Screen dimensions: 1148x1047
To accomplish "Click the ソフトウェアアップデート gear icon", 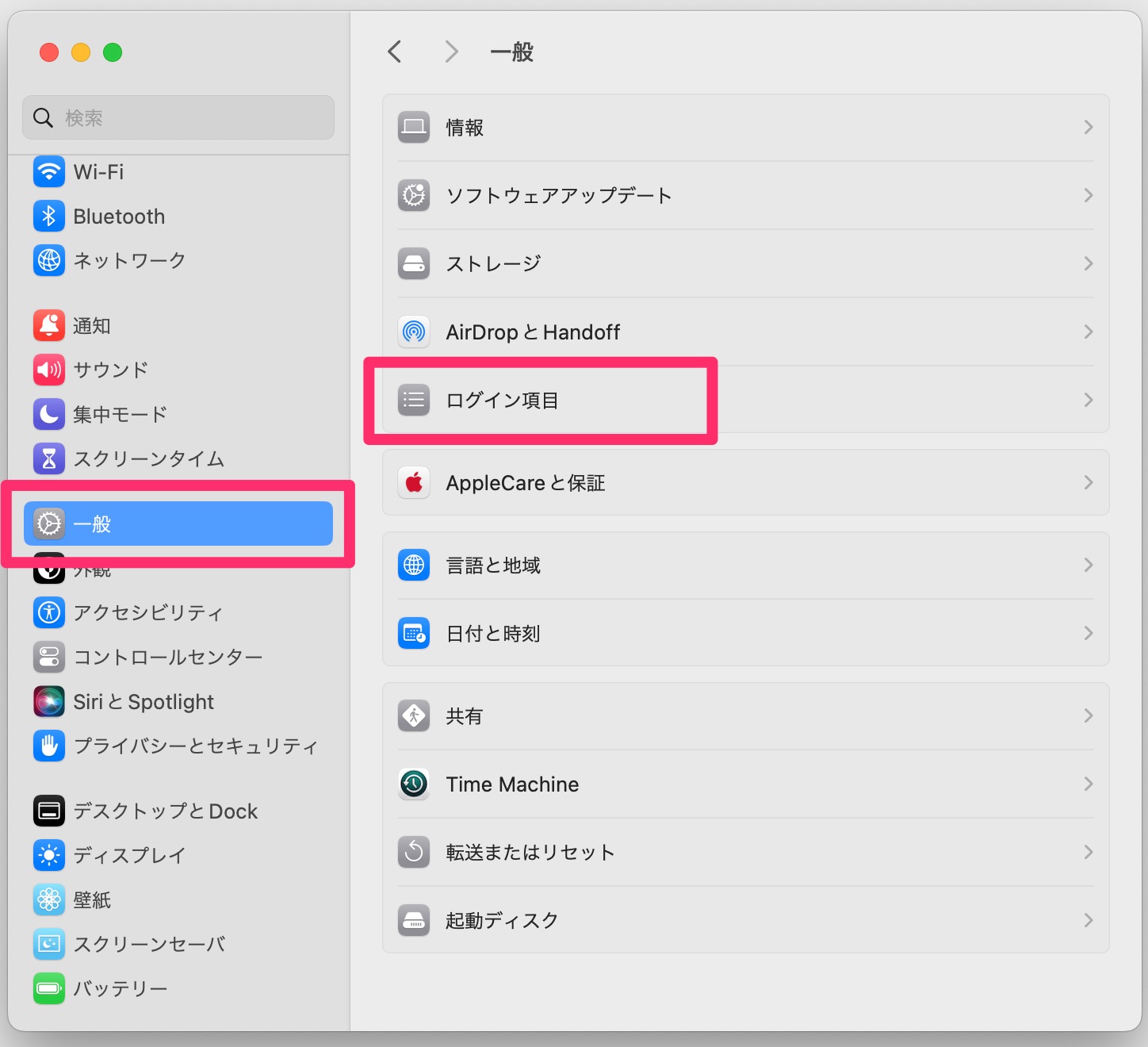I will click(414, 195).
